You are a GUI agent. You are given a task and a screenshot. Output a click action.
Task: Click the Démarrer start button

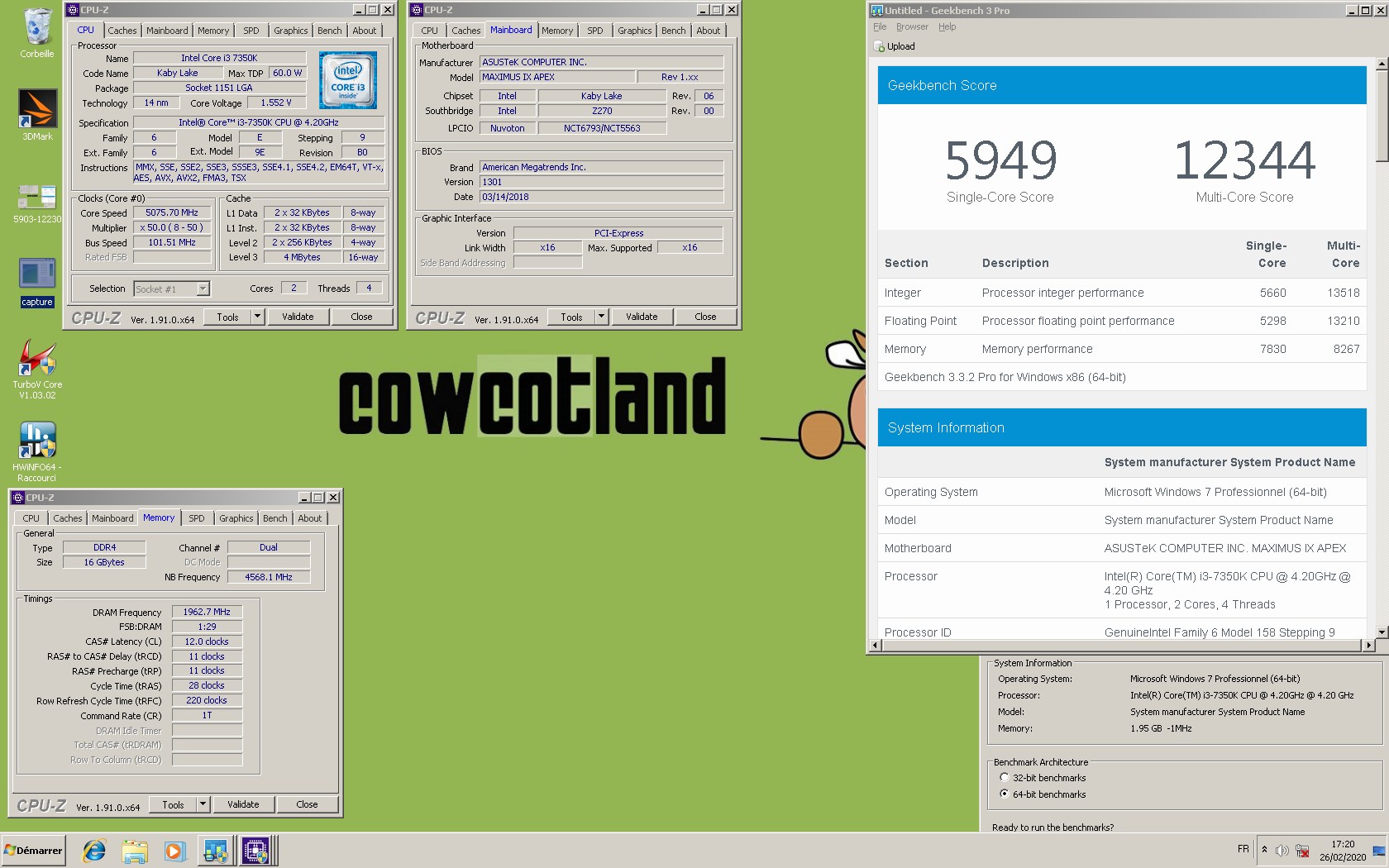coord(33,850)
